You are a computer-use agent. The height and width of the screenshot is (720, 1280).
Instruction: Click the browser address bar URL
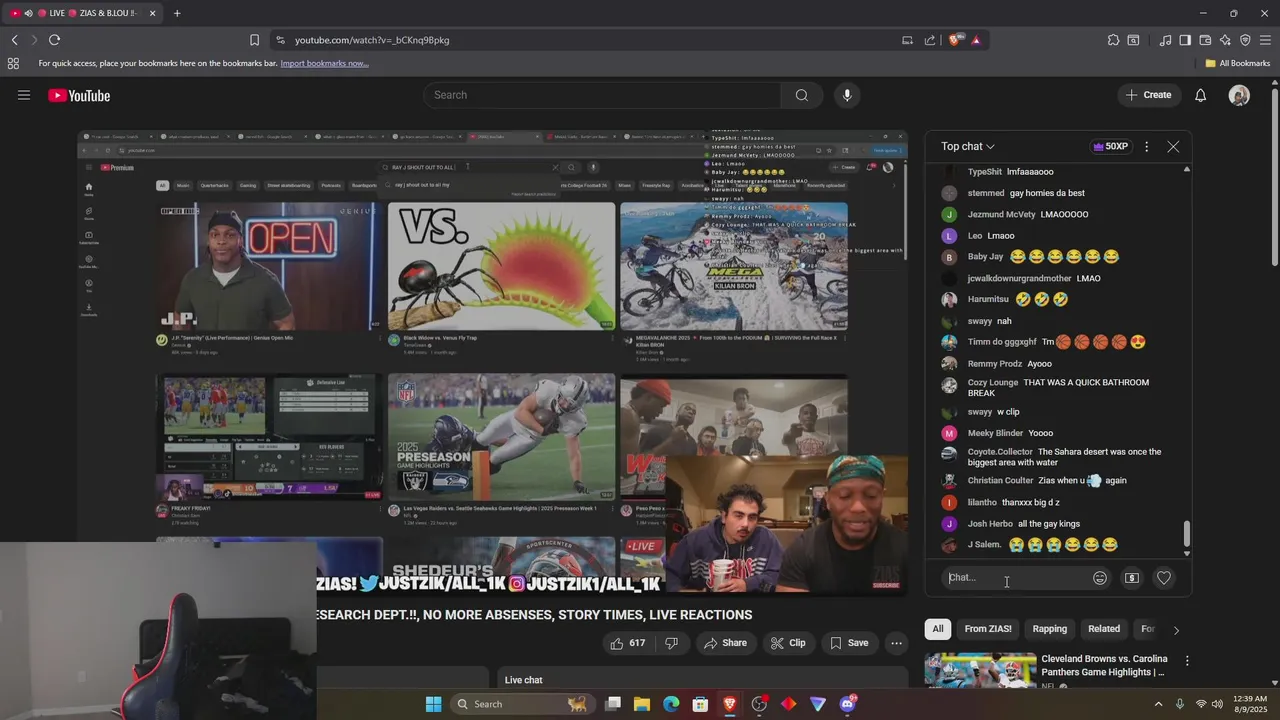(372, 40)
